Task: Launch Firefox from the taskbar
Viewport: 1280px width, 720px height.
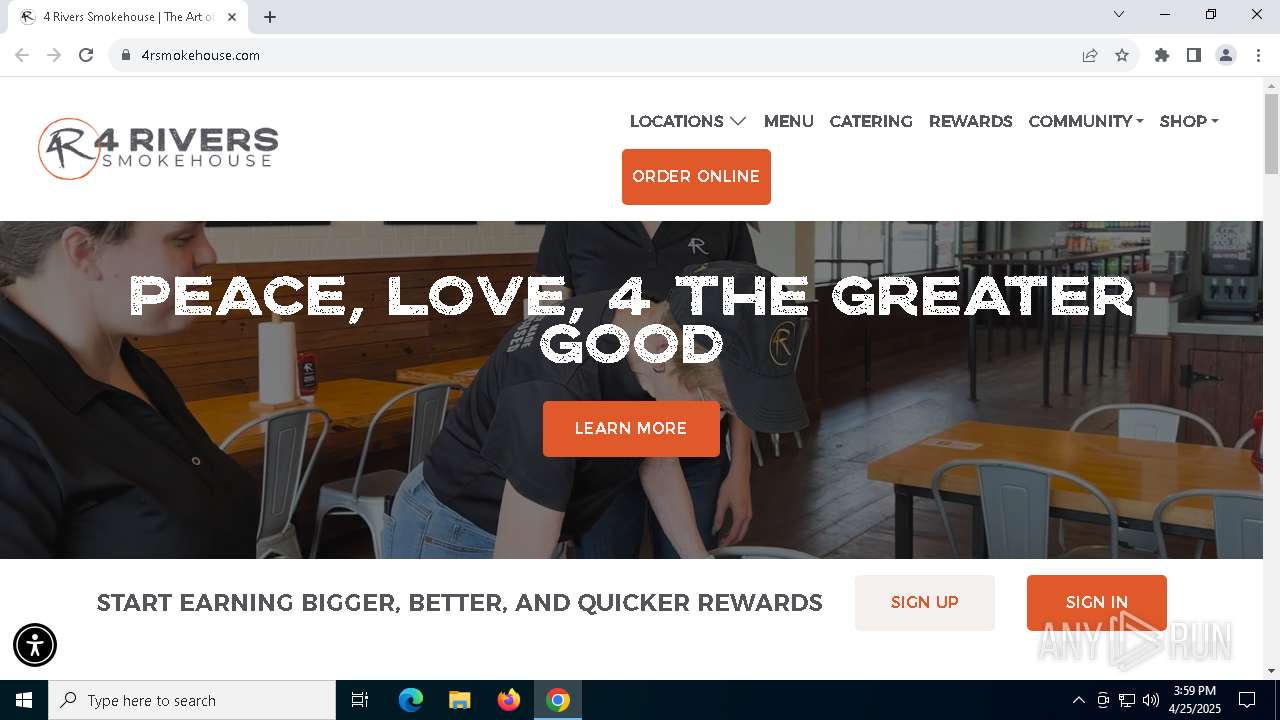Action: coord(509,700)
